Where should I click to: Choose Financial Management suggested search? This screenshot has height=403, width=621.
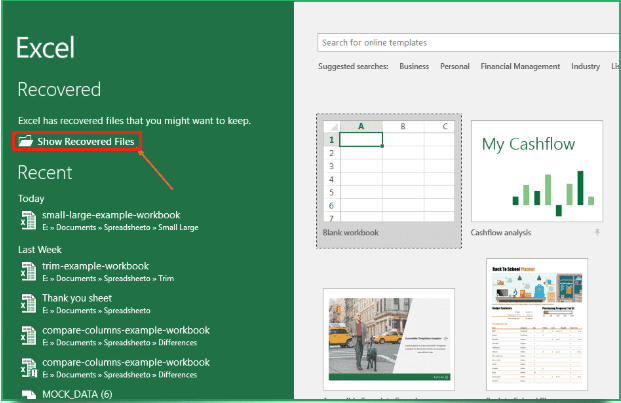pos(520,67)
